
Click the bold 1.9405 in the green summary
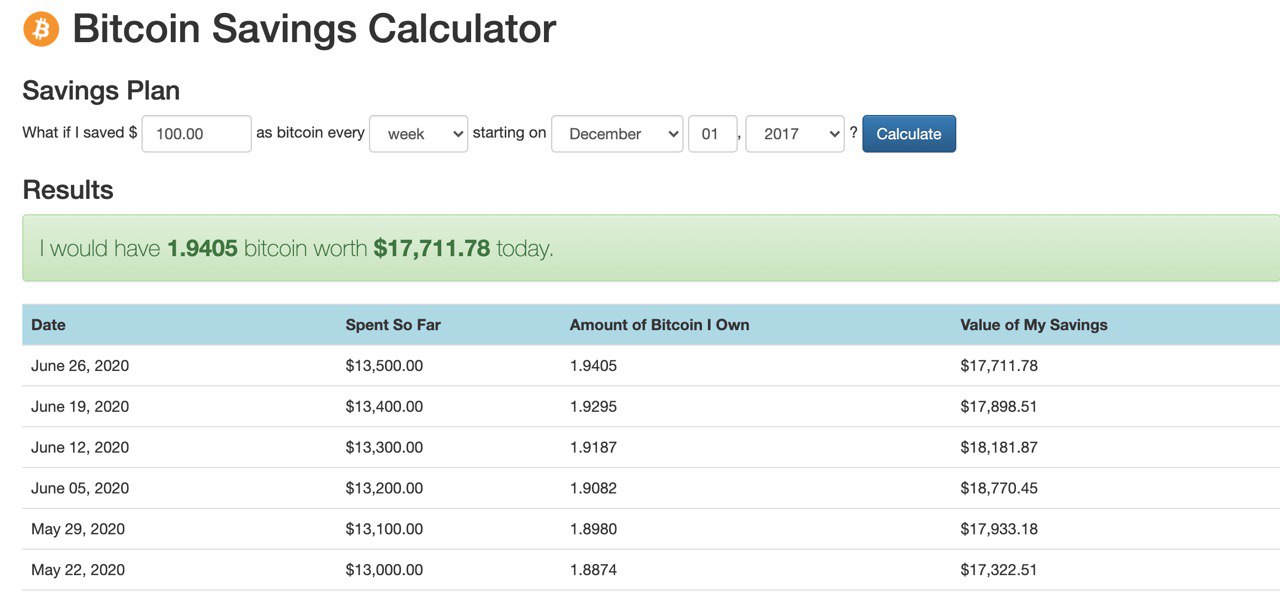point(202,248)
